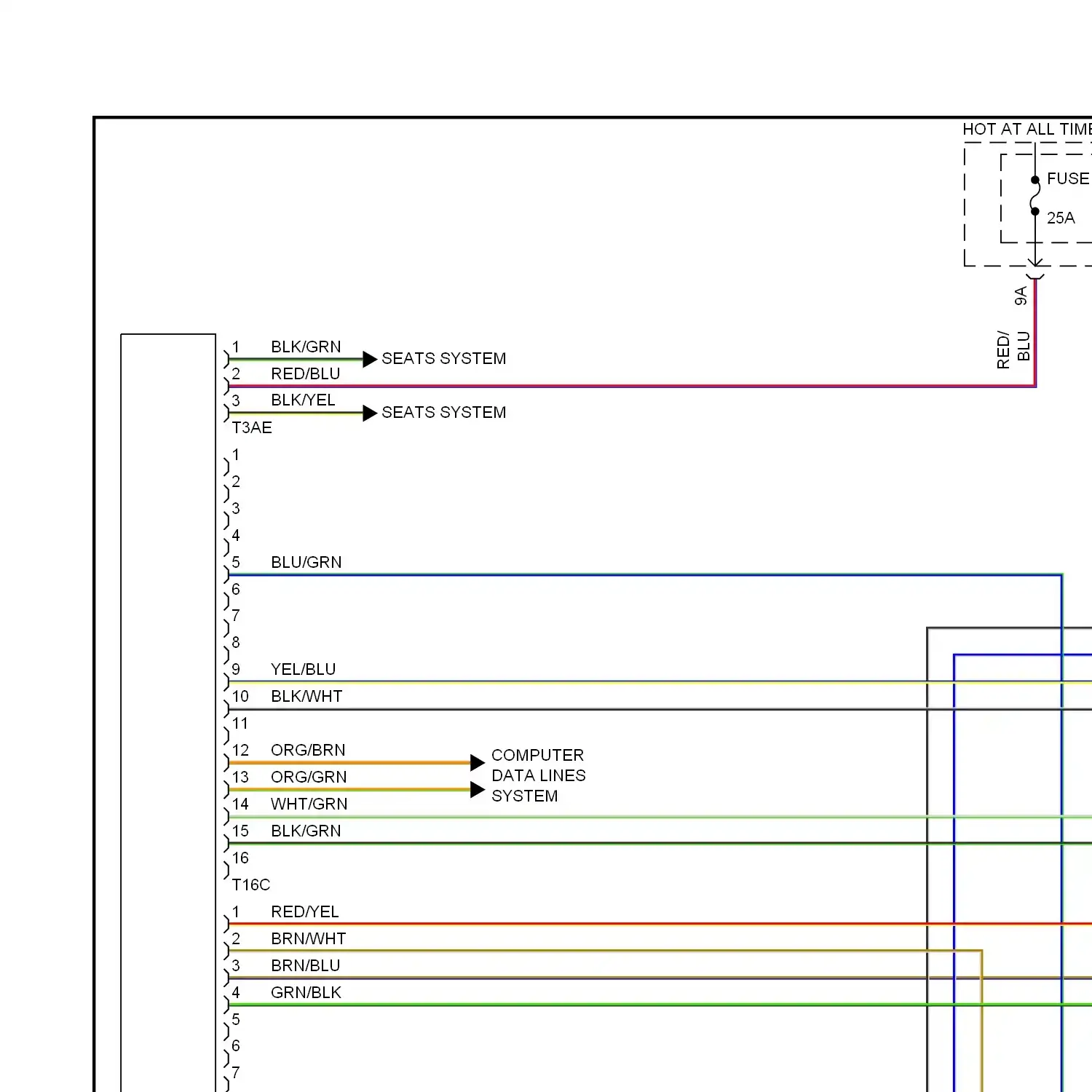Select the vertical RED/ BLU wire label
1092x1092 pixels.
coord(1014,349)
